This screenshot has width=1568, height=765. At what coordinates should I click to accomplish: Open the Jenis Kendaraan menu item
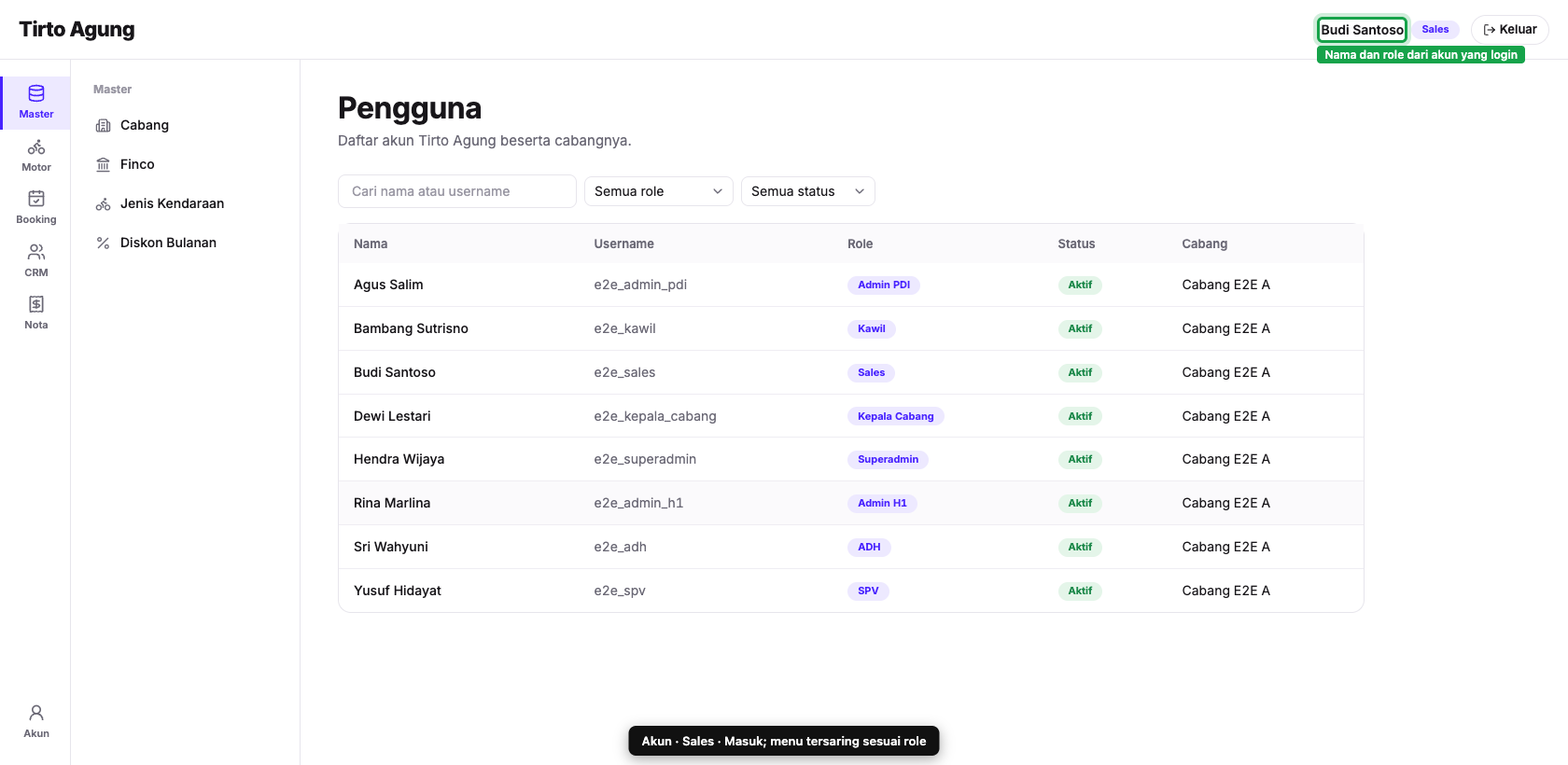point(160,203)
